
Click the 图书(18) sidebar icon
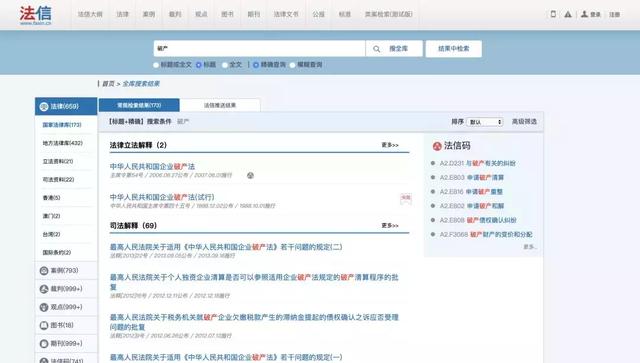(x=44, y=325)
